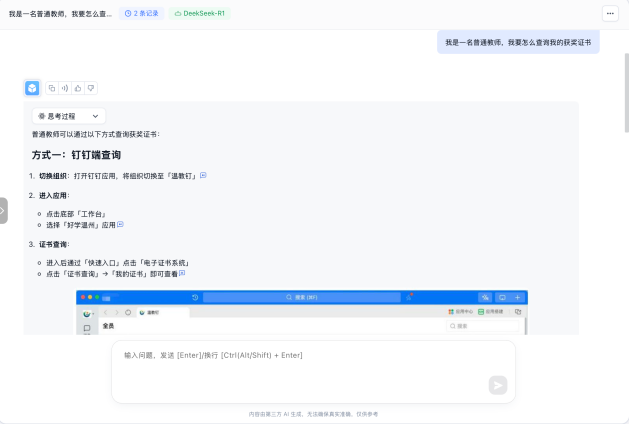
Task: Click the step text 切换组织
Action: pyautogui.click(x=53, y=176)
